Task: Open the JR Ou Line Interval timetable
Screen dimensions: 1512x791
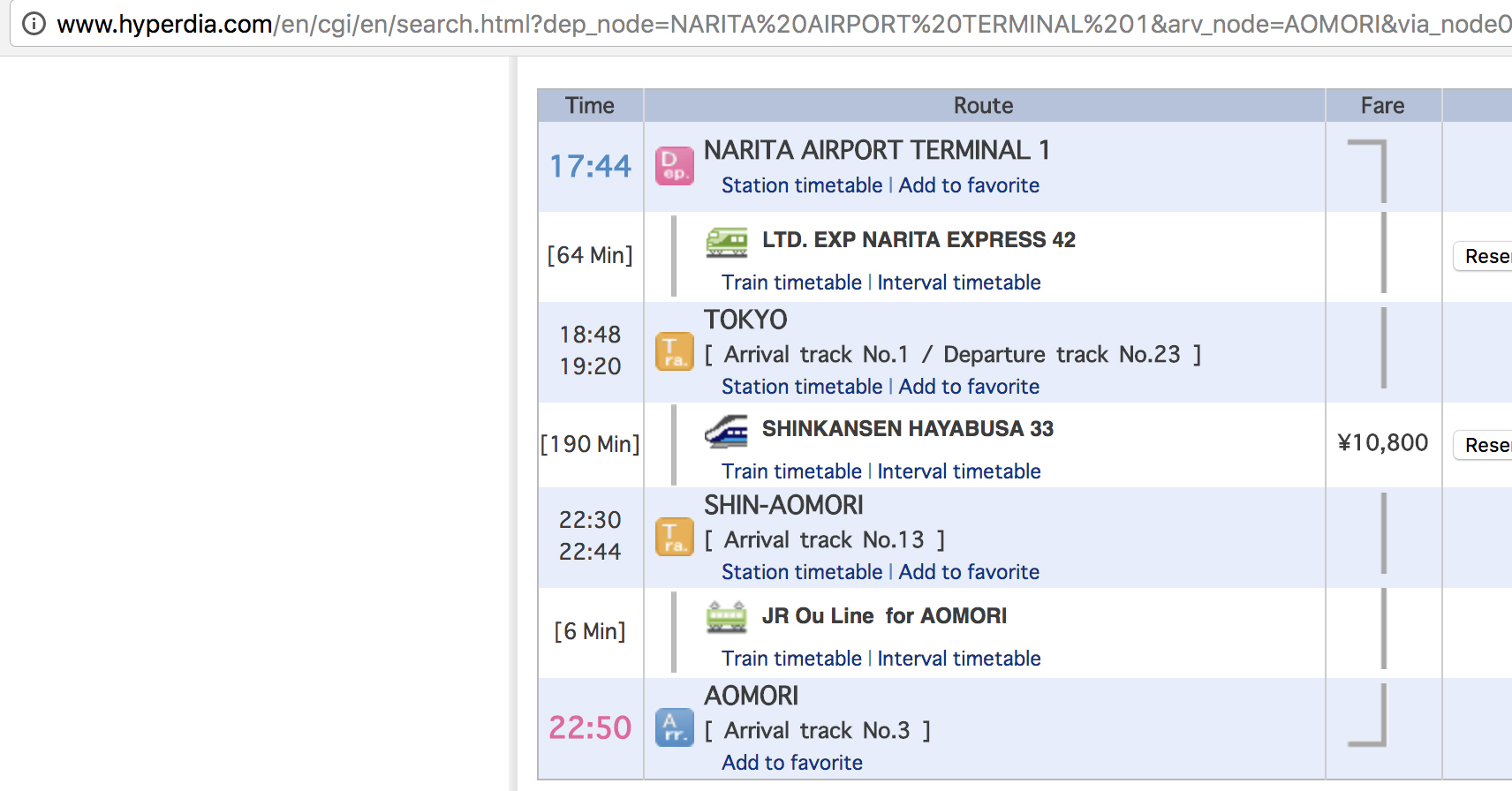Action: [958, 659]
